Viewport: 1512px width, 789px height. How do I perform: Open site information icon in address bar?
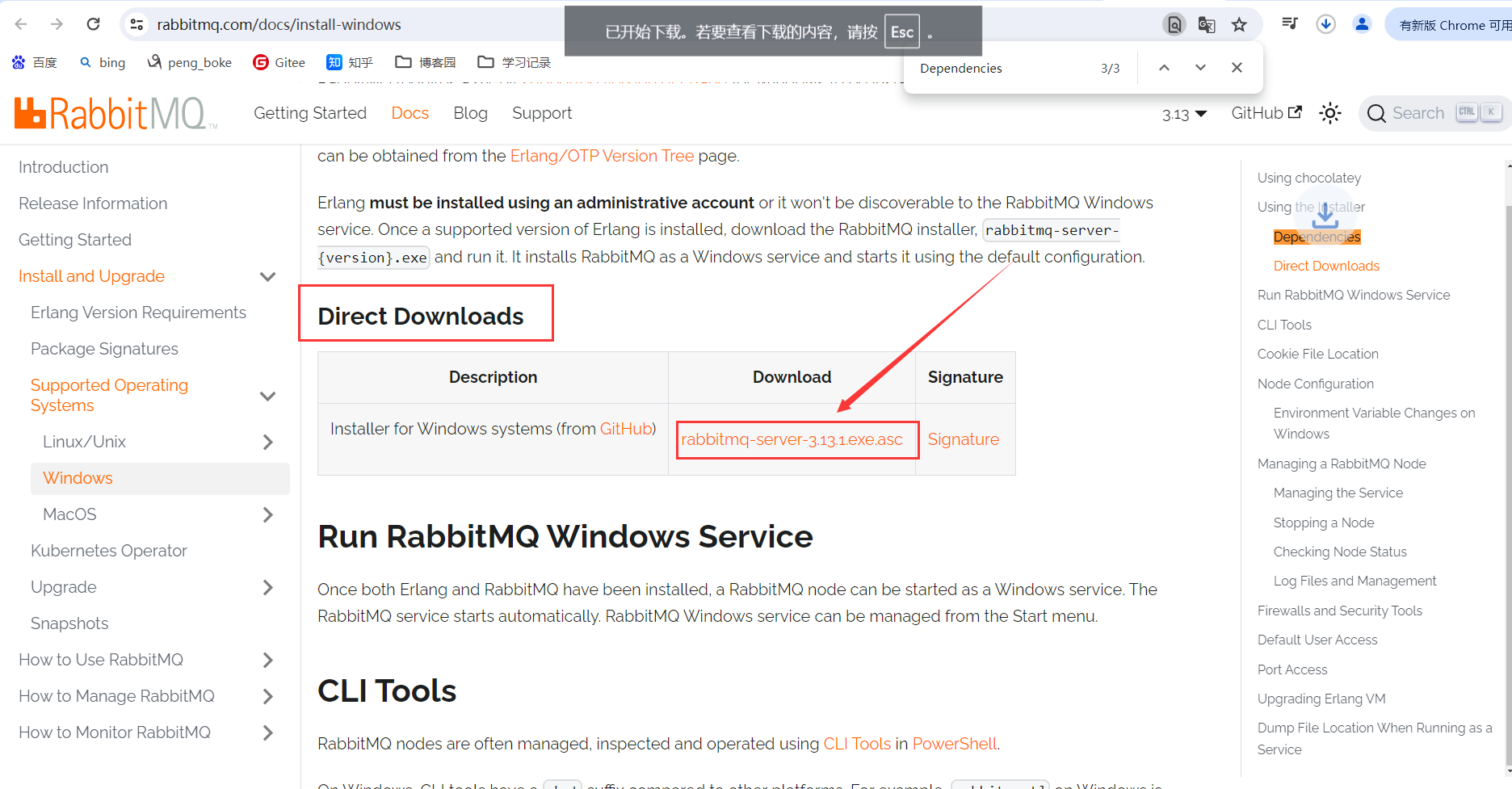(137, 24)
